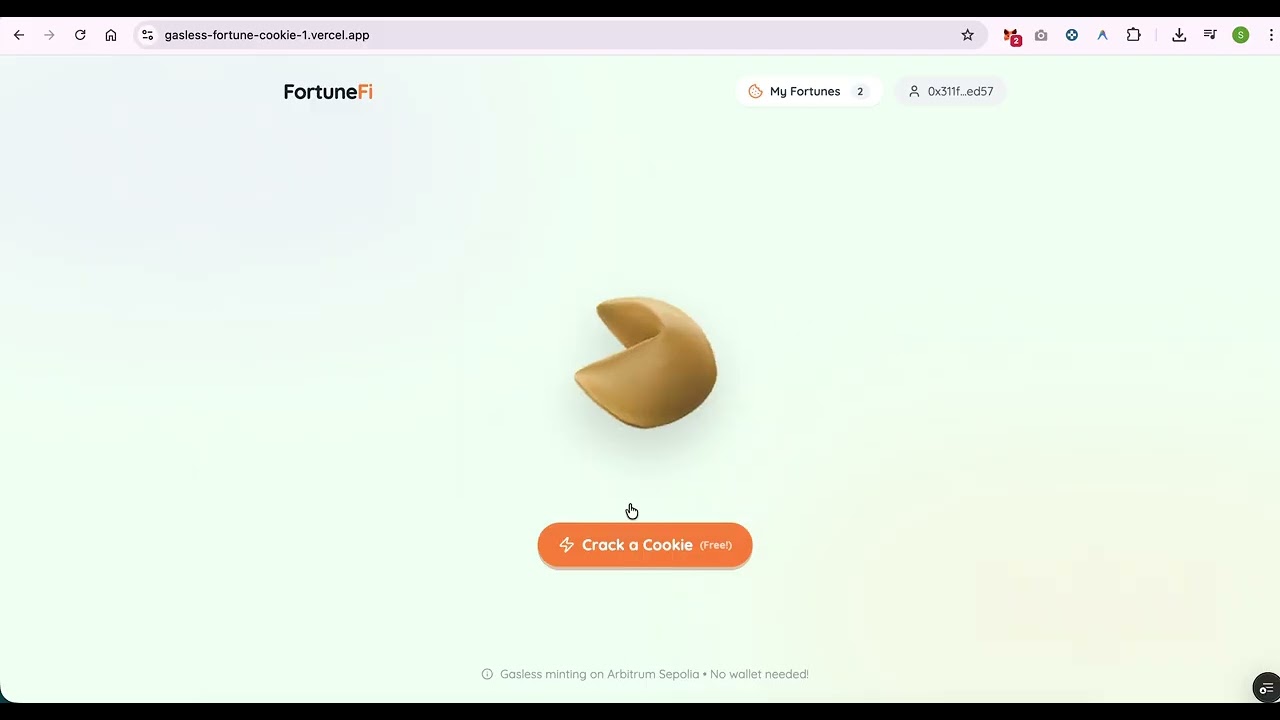The image size is (1280, 720).
Task: Reload the page with the refresh icon
Action: 80,35
